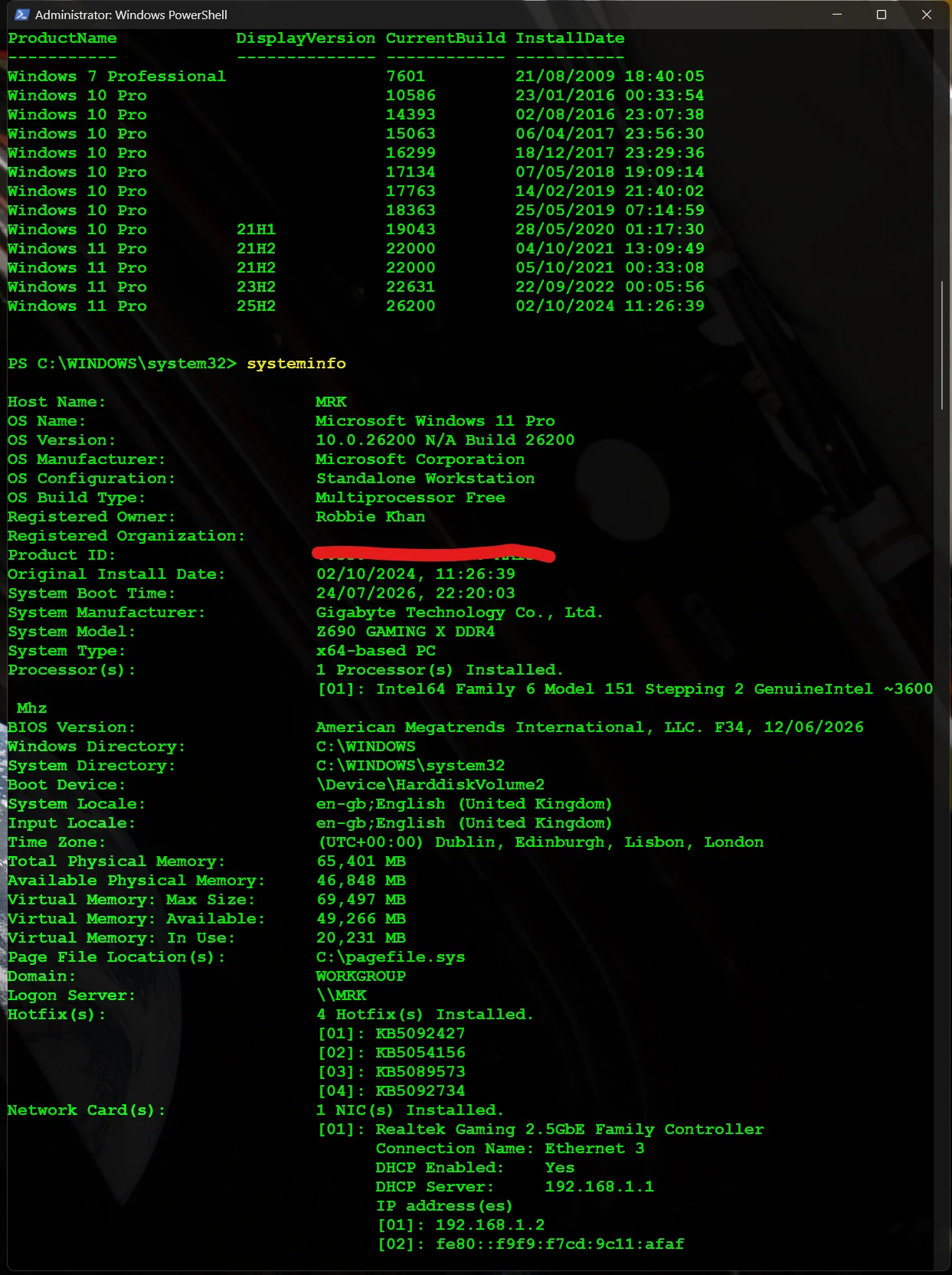Click build number 19043
952x1275 pixels.
pyautogui.click(x=411, y=230)
